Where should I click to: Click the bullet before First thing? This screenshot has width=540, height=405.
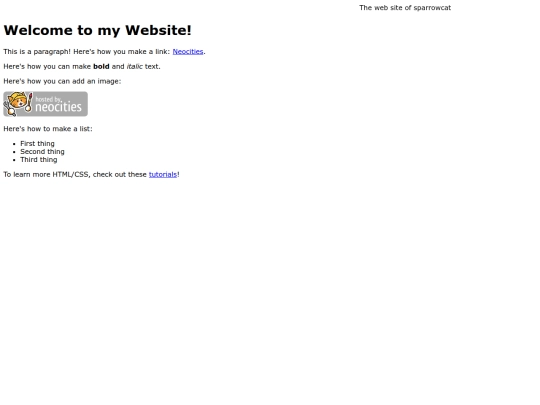pyautogui.click(x=14, y=144)
